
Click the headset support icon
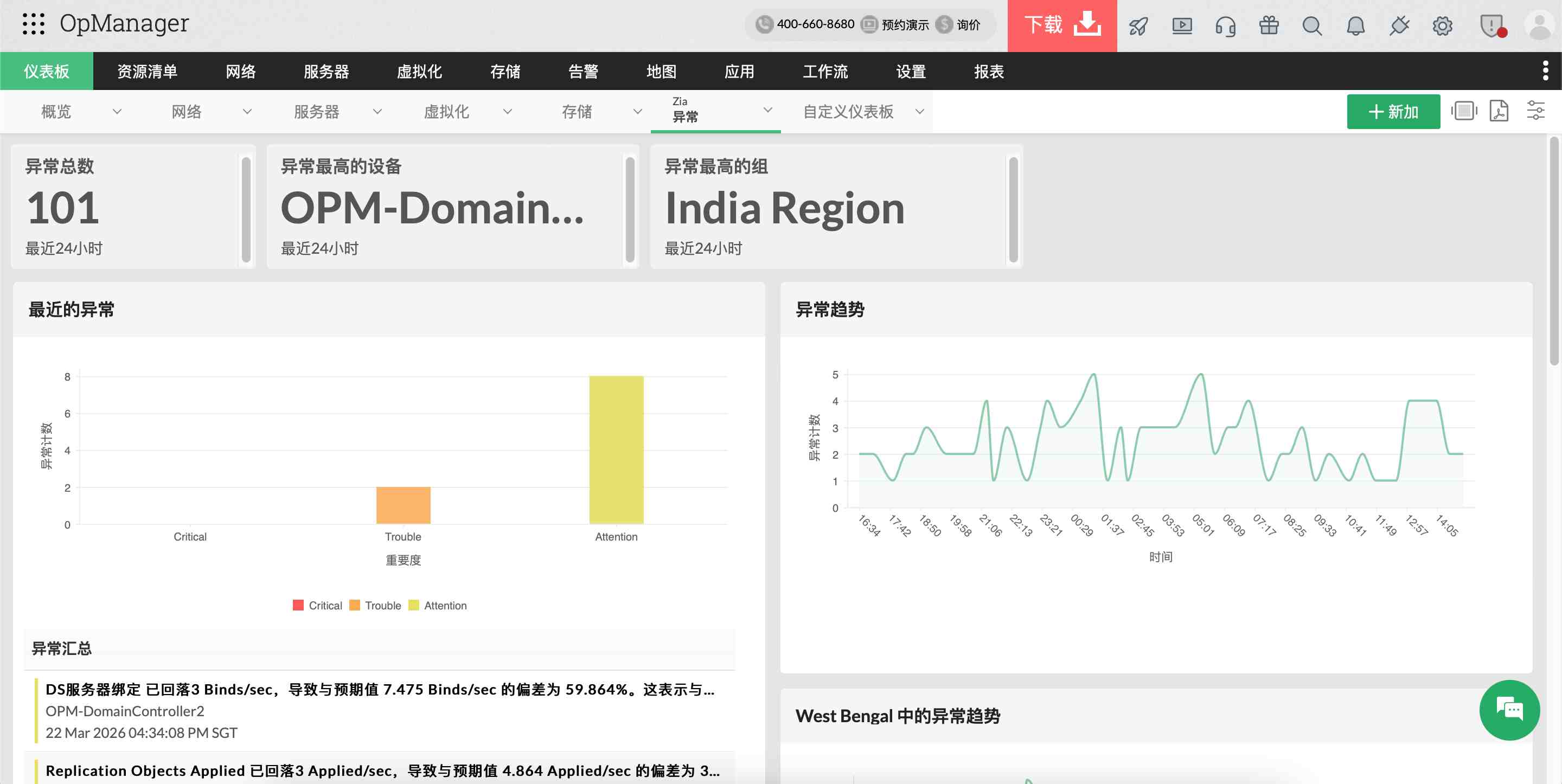(1226, 25)
